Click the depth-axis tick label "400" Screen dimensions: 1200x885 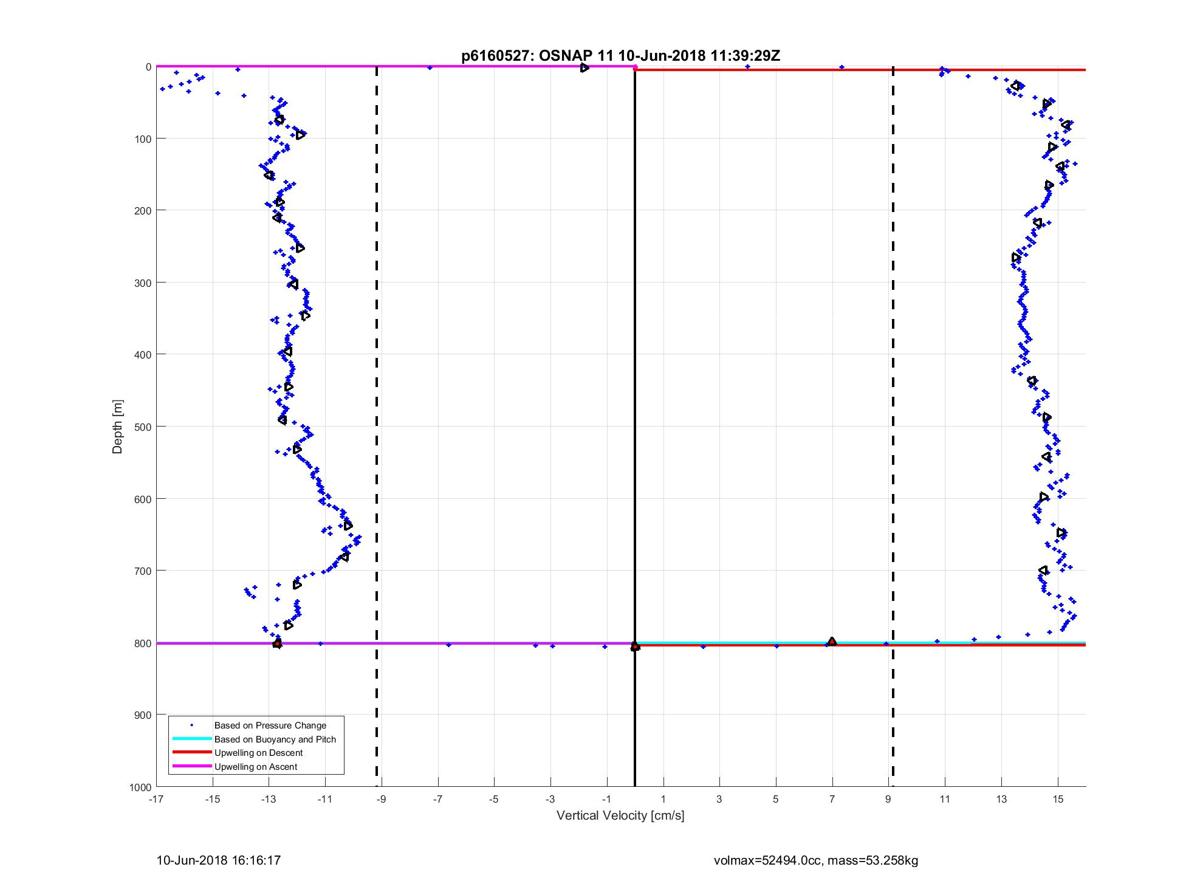pyautogui.click(x=143, y=355)
